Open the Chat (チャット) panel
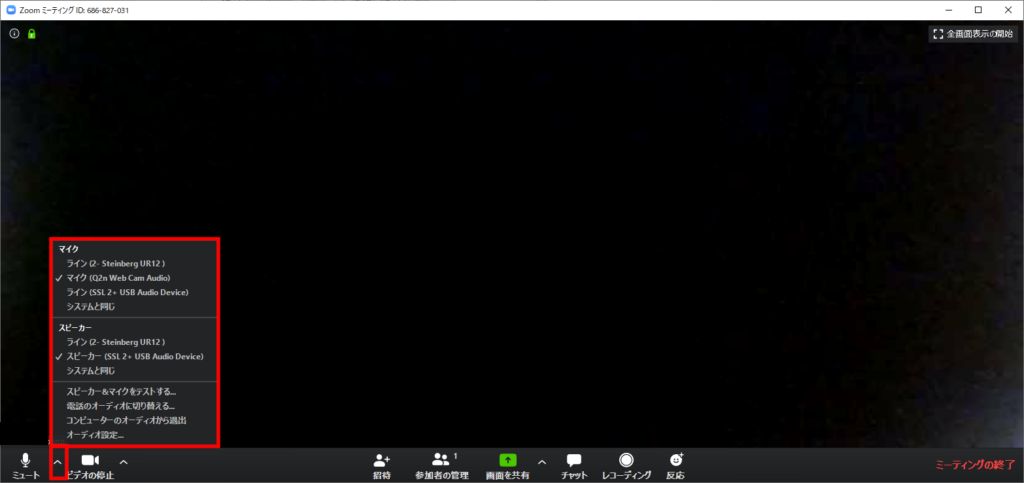This screenshot has height=483, width=1024. [574, 466]
